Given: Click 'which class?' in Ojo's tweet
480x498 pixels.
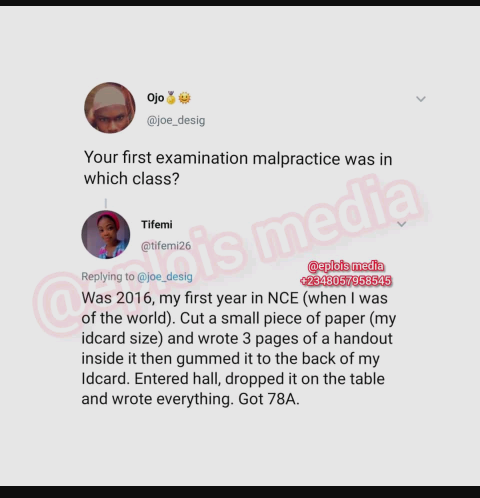Looking at the screenshot, I should 132,179.
